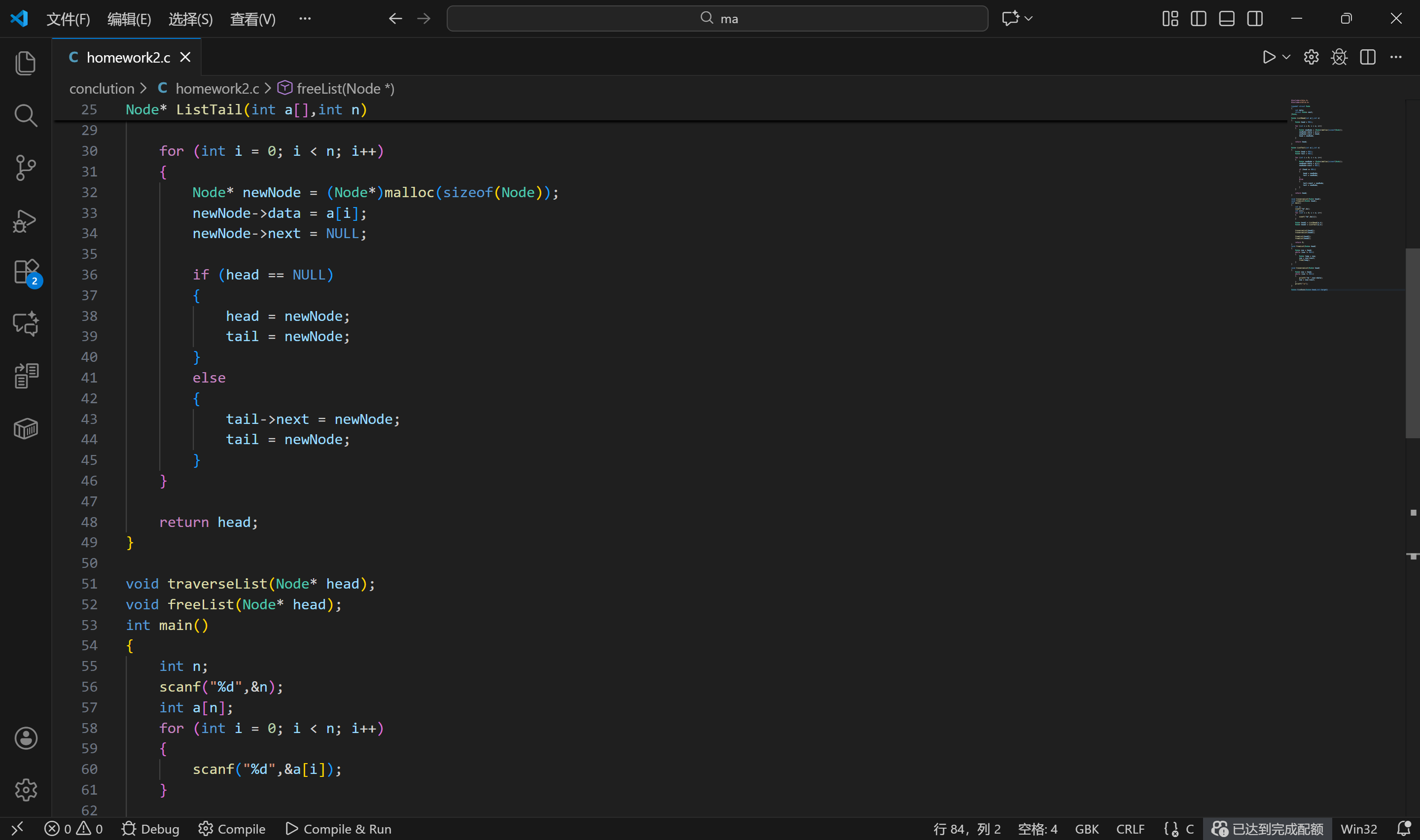The width and height of the screenshot is (1420, 840).
Task: Open the Search view in the activity bar
Action: [26, 115]
